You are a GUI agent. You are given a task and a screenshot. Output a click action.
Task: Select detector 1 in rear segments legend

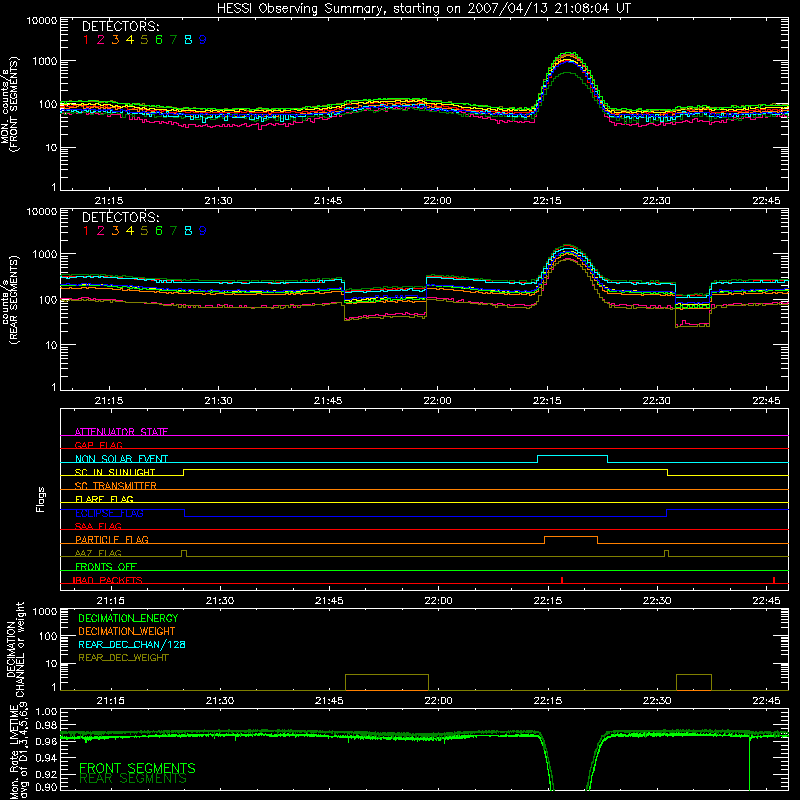tap(86, 231)
